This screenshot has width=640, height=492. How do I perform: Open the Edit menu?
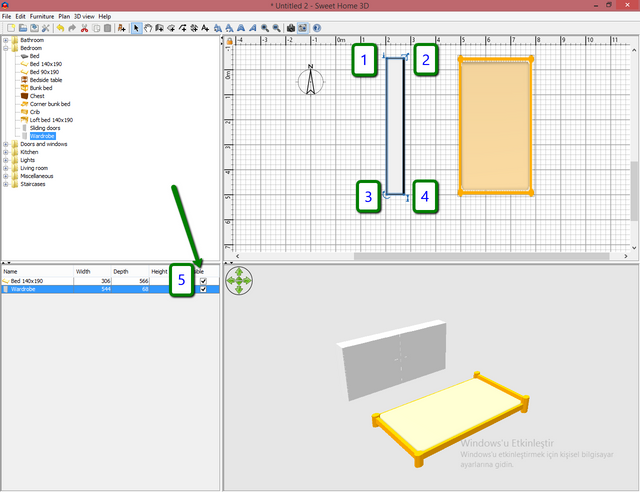click(20, 16)
